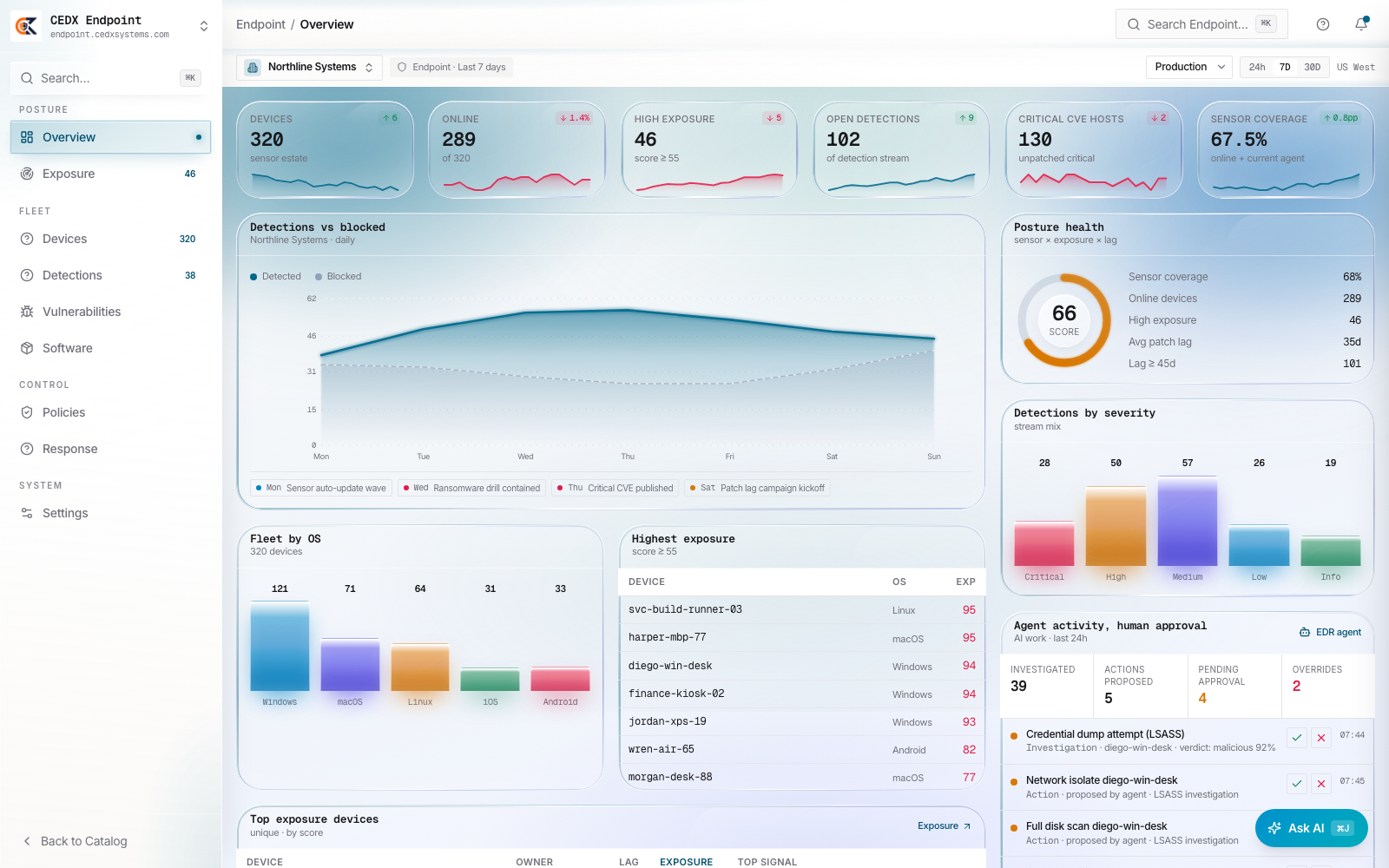Click the Endpoint breadcrumb

[x=260, y=24]
